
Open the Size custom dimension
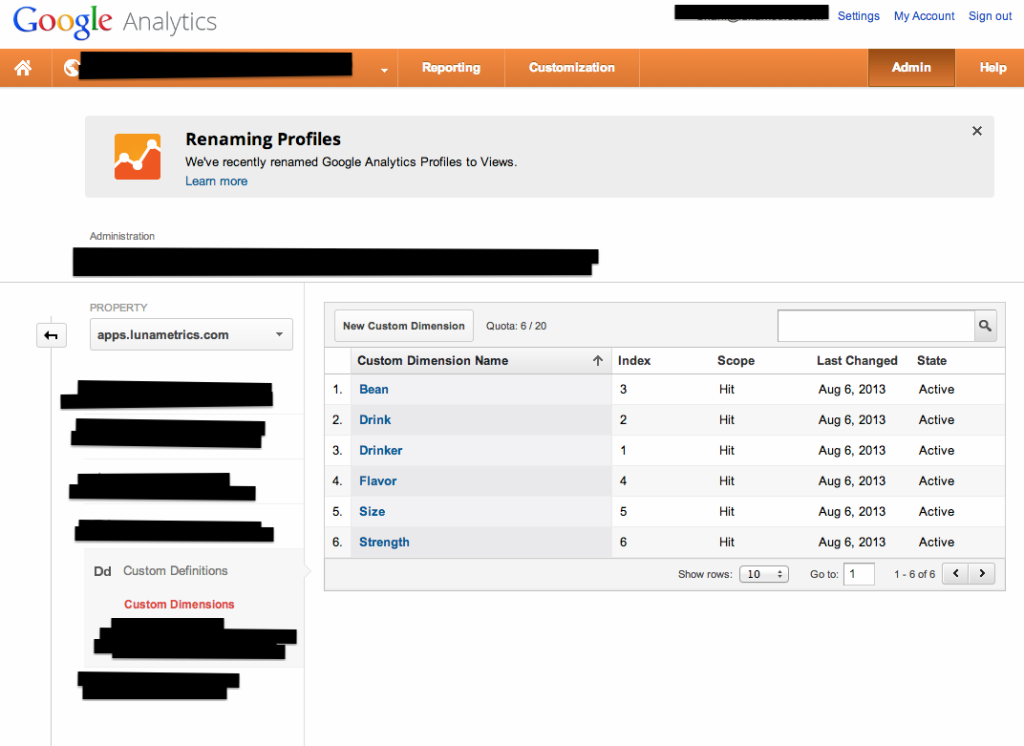tap(372, 512)
